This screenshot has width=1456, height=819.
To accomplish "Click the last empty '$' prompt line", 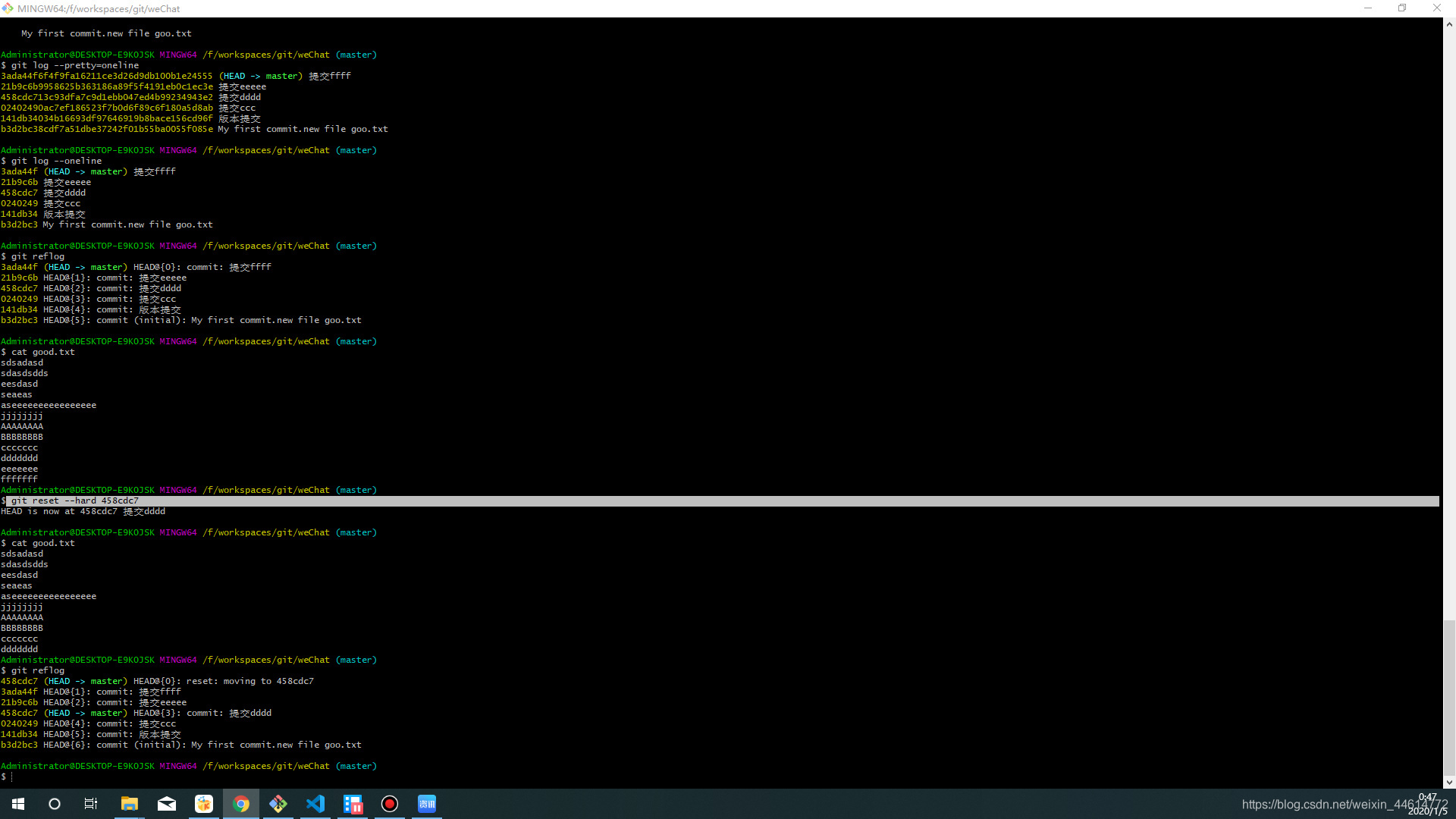I will 7,777.
